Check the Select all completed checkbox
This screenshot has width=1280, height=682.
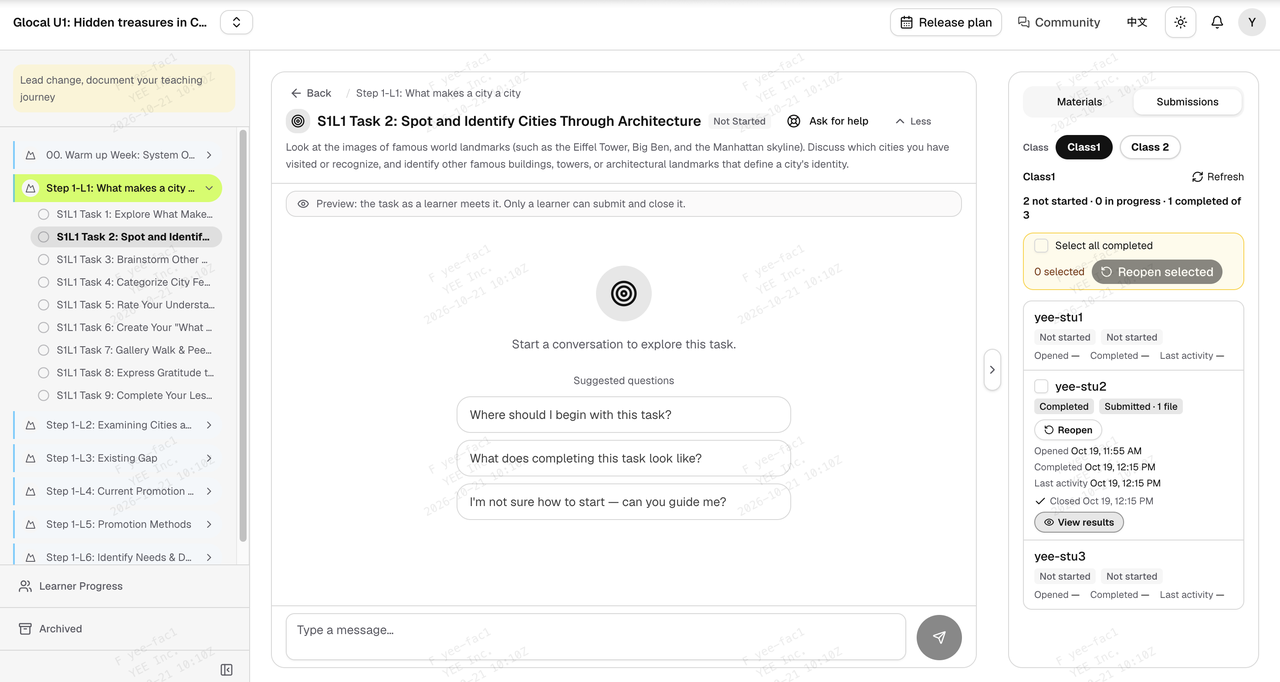(x=1042, y=245)
